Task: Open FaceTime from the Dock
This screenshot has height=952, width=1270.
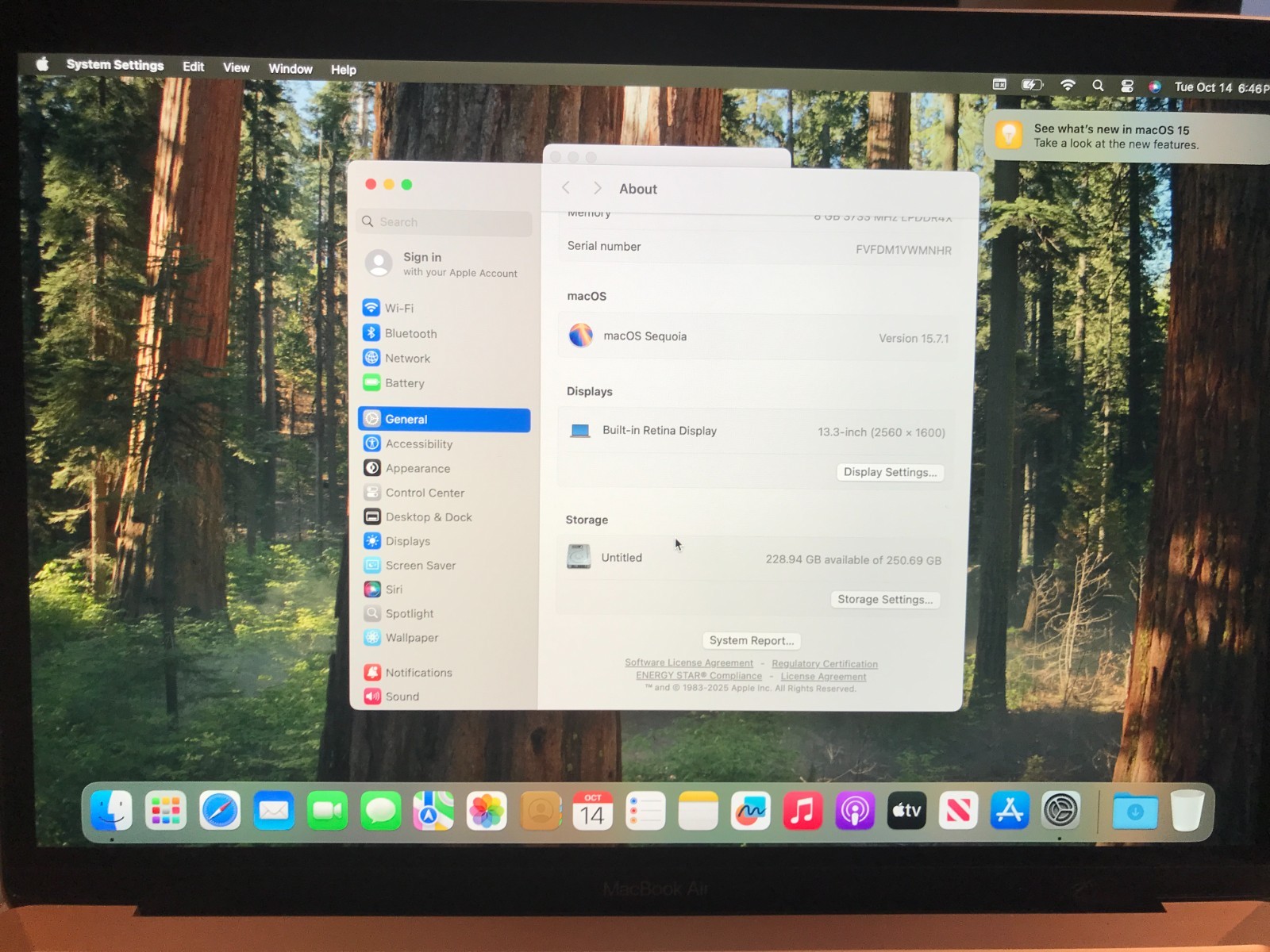Action: [x=327, y=811]
